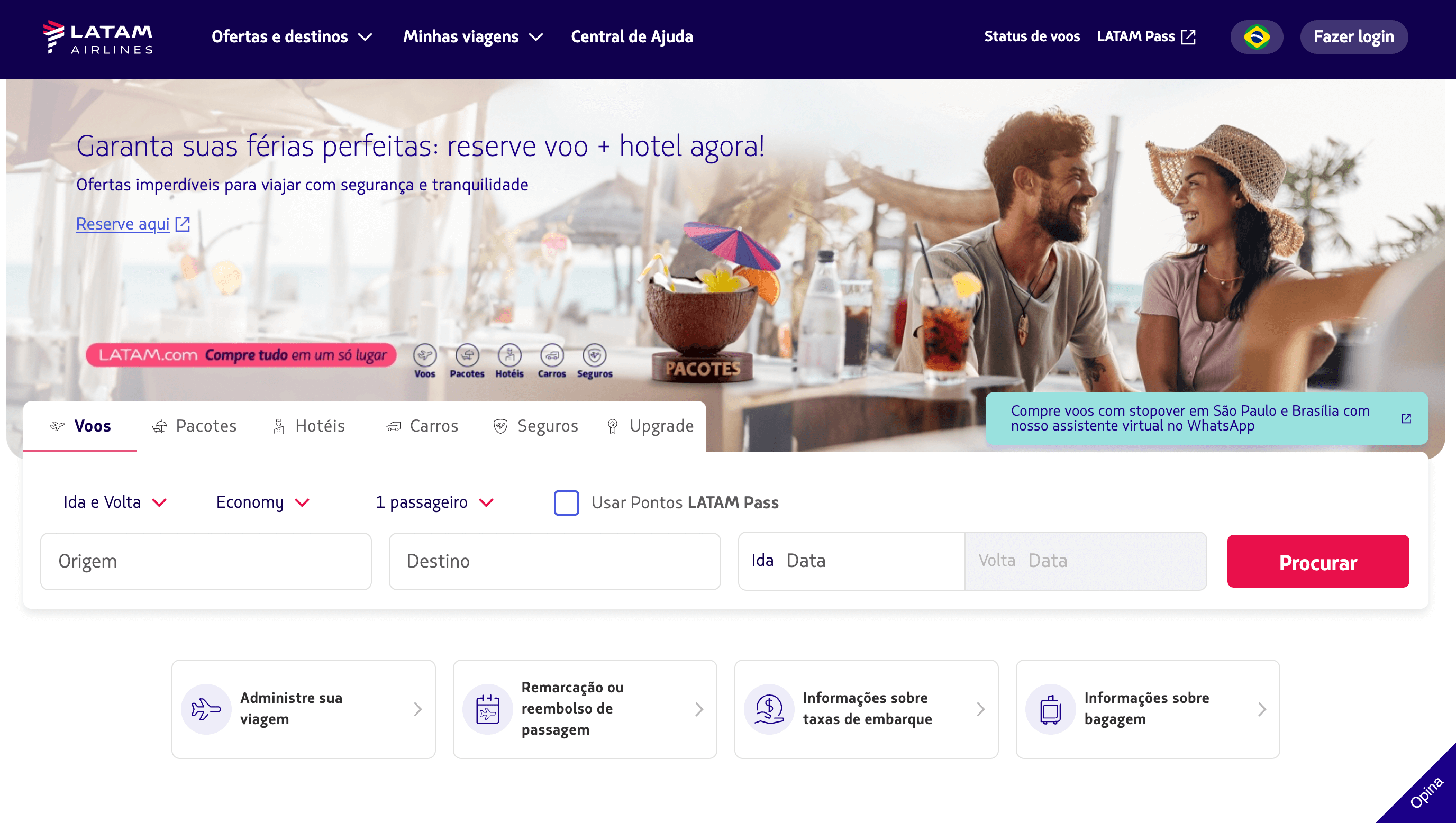This screenshot has height=823, width=1456.
Task: Switch to the Carros tab
Action: pyautogui.click(x=422, y=426)
